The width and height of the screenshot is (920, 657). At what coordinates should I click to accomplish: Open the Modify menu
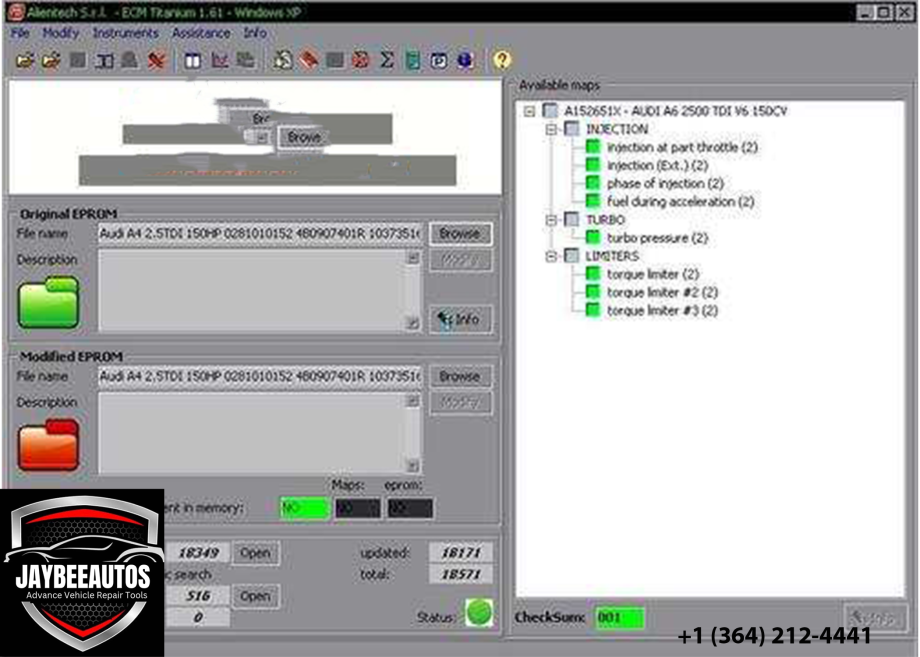click(x=60, y=33)
